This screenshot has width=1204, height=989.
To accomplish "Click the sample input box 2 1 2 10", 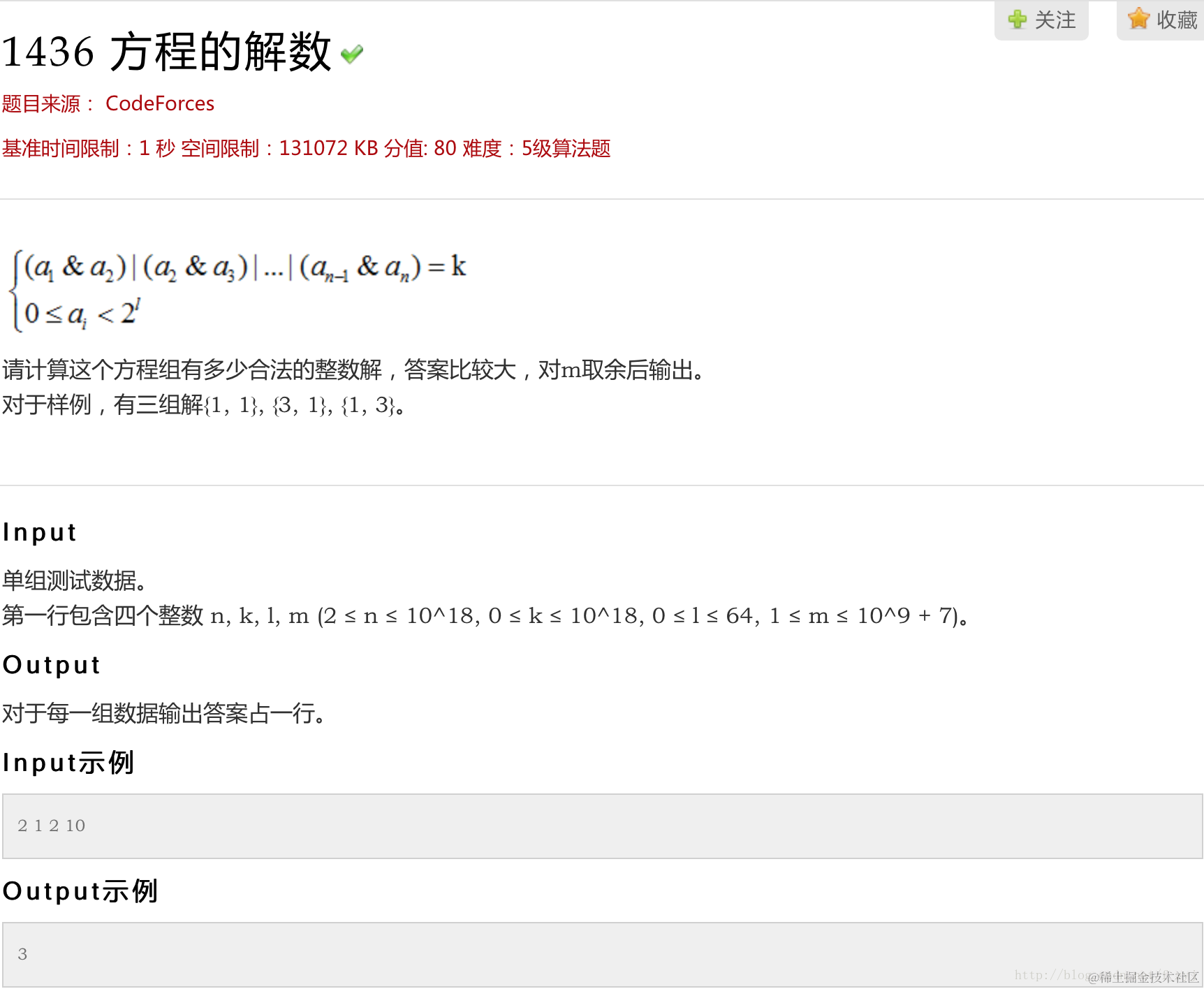I will 602,826.
